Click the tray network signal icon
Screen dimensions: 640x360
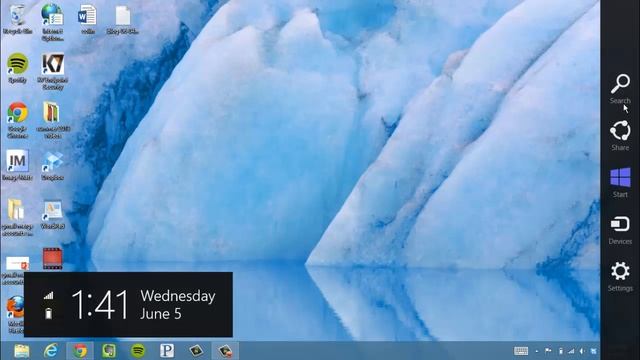(571, 351)
